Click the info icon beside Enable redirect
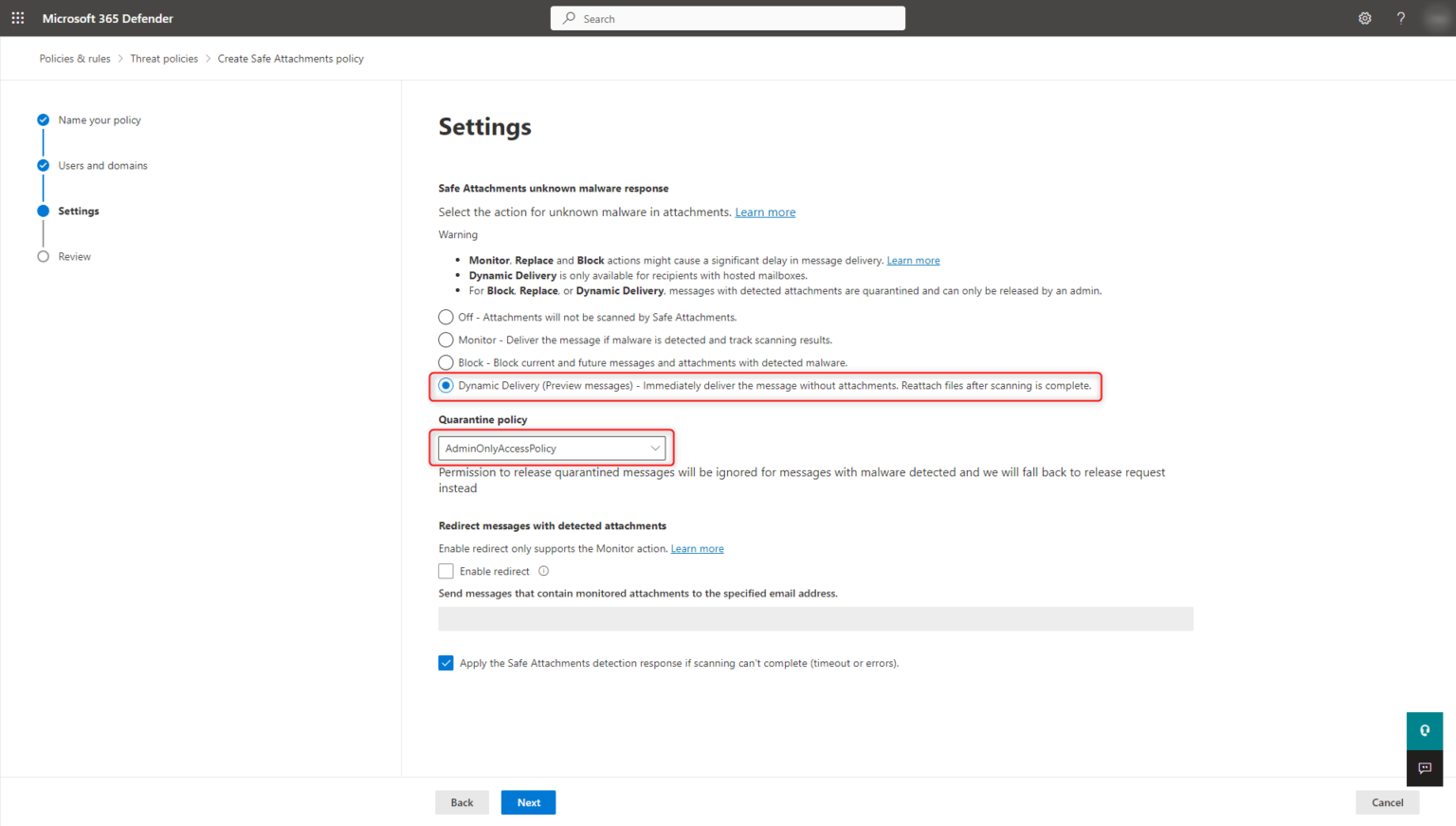Viewport: 1456px width, 826px height. tap(543, 571)
